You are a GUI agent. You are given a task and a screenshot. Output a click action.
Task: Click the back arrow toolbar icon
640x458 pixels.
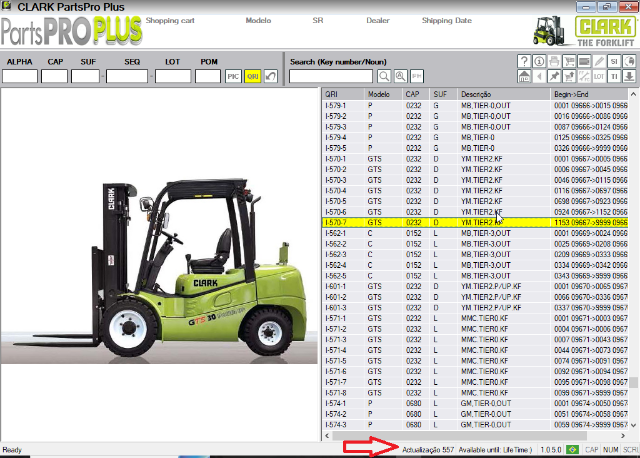click(539, 76)
